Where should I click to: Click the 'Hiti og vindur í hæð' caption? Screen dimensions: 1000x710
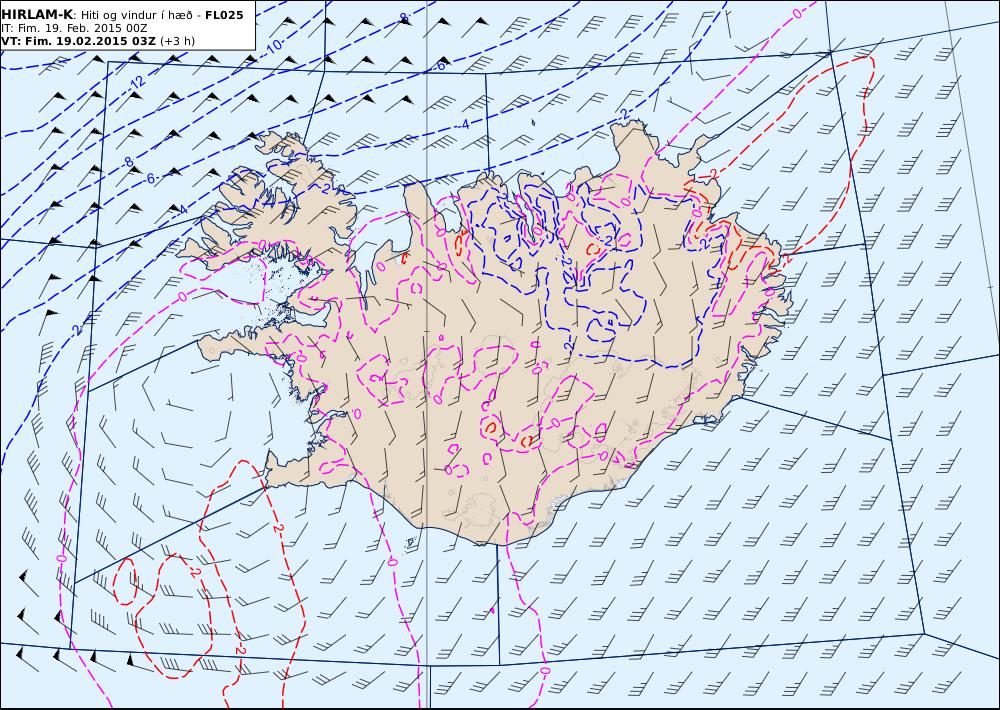136,15
